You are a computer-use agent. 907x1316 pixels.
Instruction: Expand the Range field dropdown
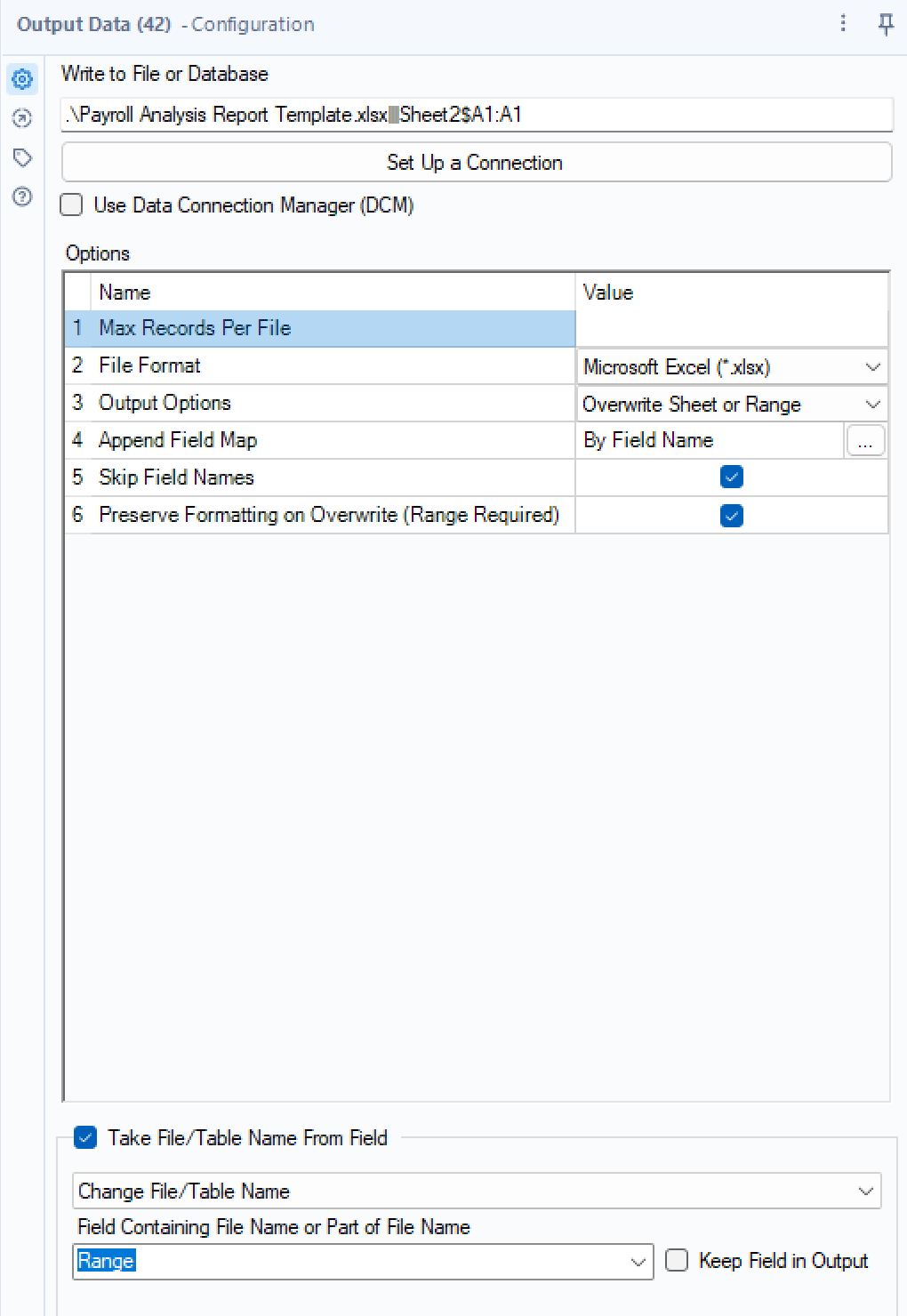[638, 1262]
